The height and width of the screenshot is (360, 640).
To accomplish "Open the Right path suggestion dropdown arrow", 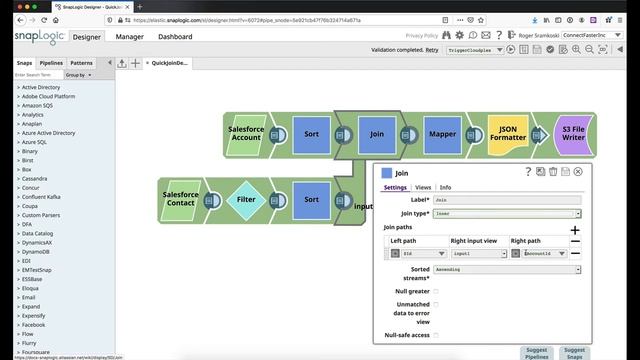I will (x=562, y=253).
